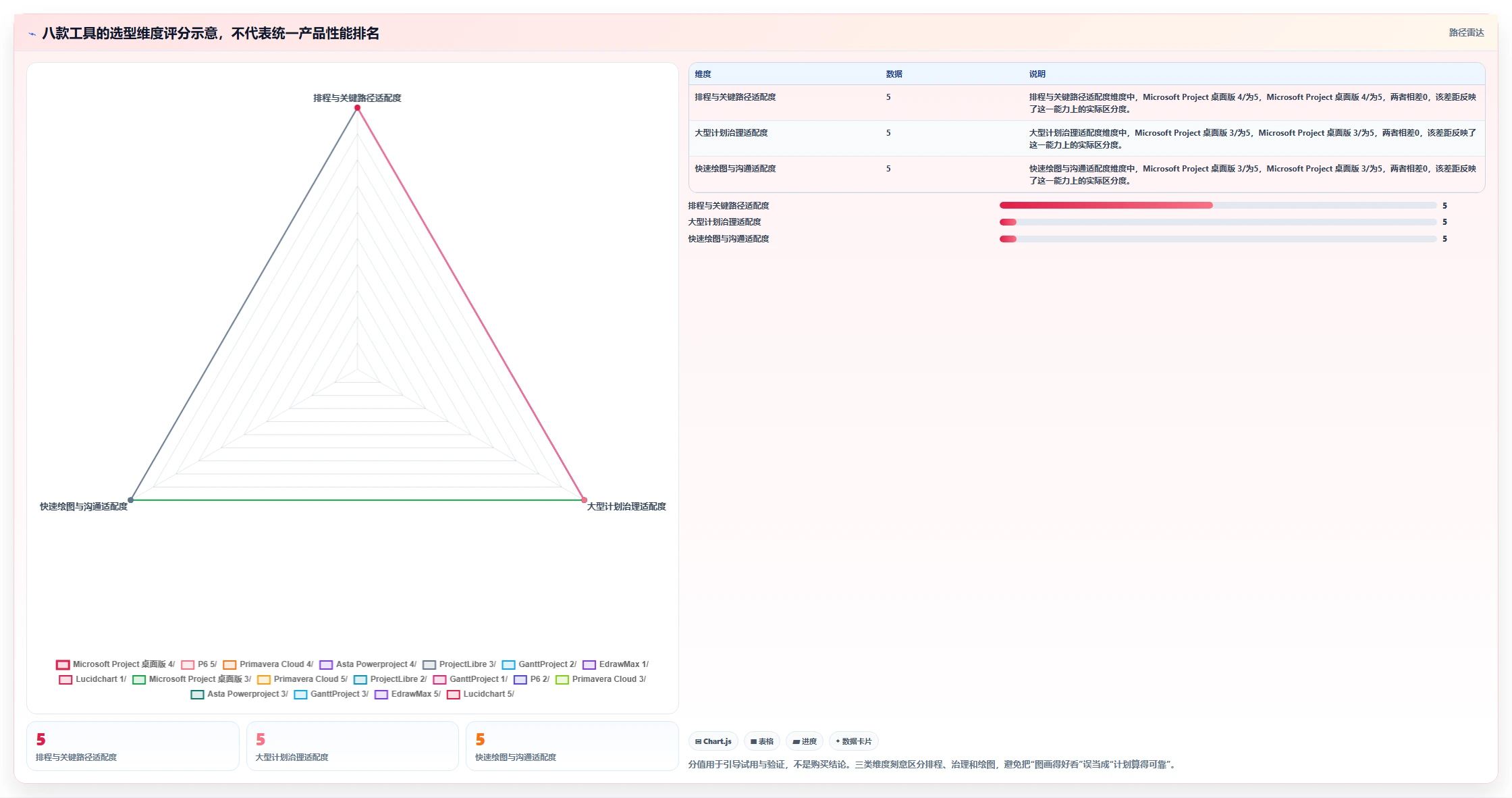1512x798 pixels.
Task: Toggle the EdrawMax 5/ legend entry
Action: (x=408, y=694)
